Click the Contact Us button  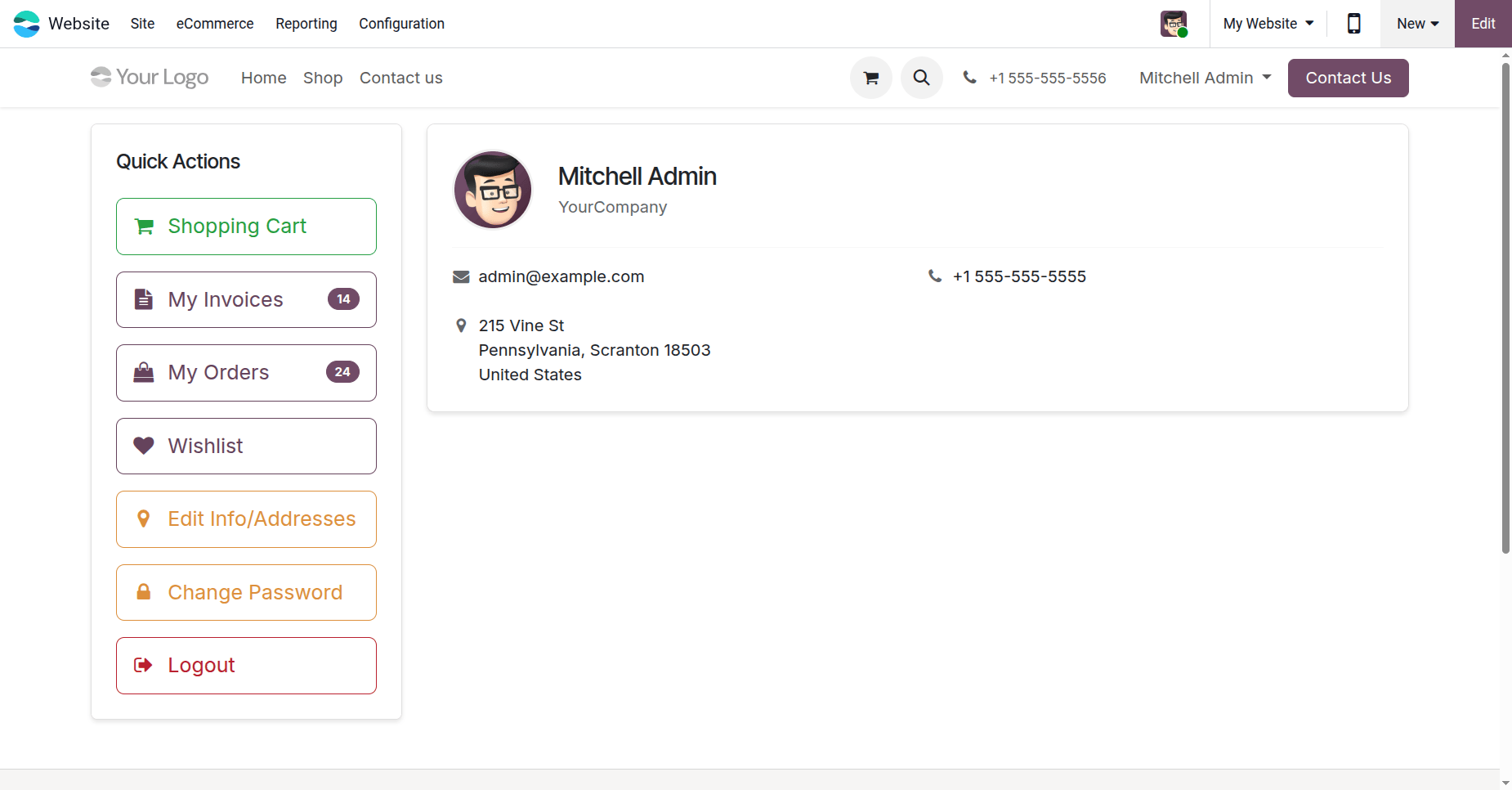1348,78
